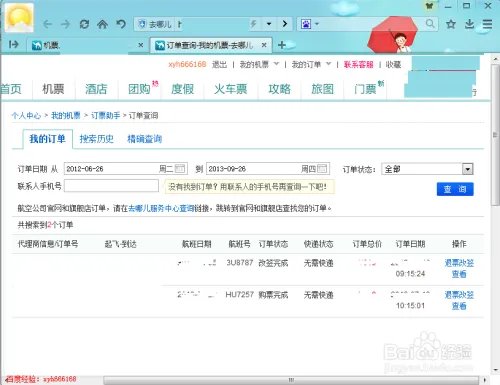This screenshot has width=500, height=385.
Task: Open the 订单状态 dropdown showing 全部
Action: click(427, 169)
